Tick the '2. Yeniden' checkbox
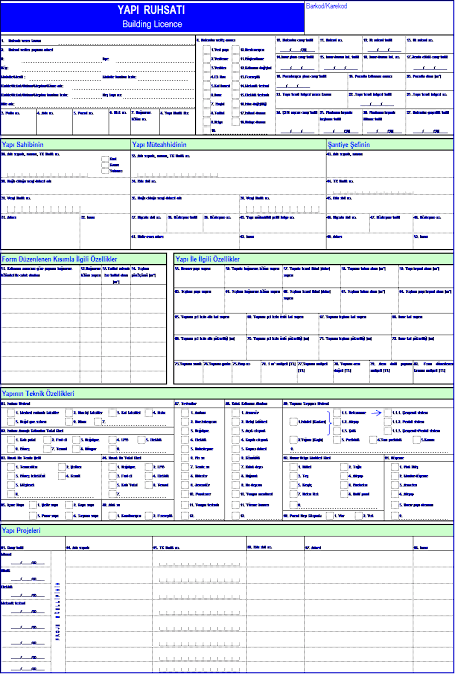Image resolution: width=455 pixels, height=674 pixels. [x=207, y=58]
